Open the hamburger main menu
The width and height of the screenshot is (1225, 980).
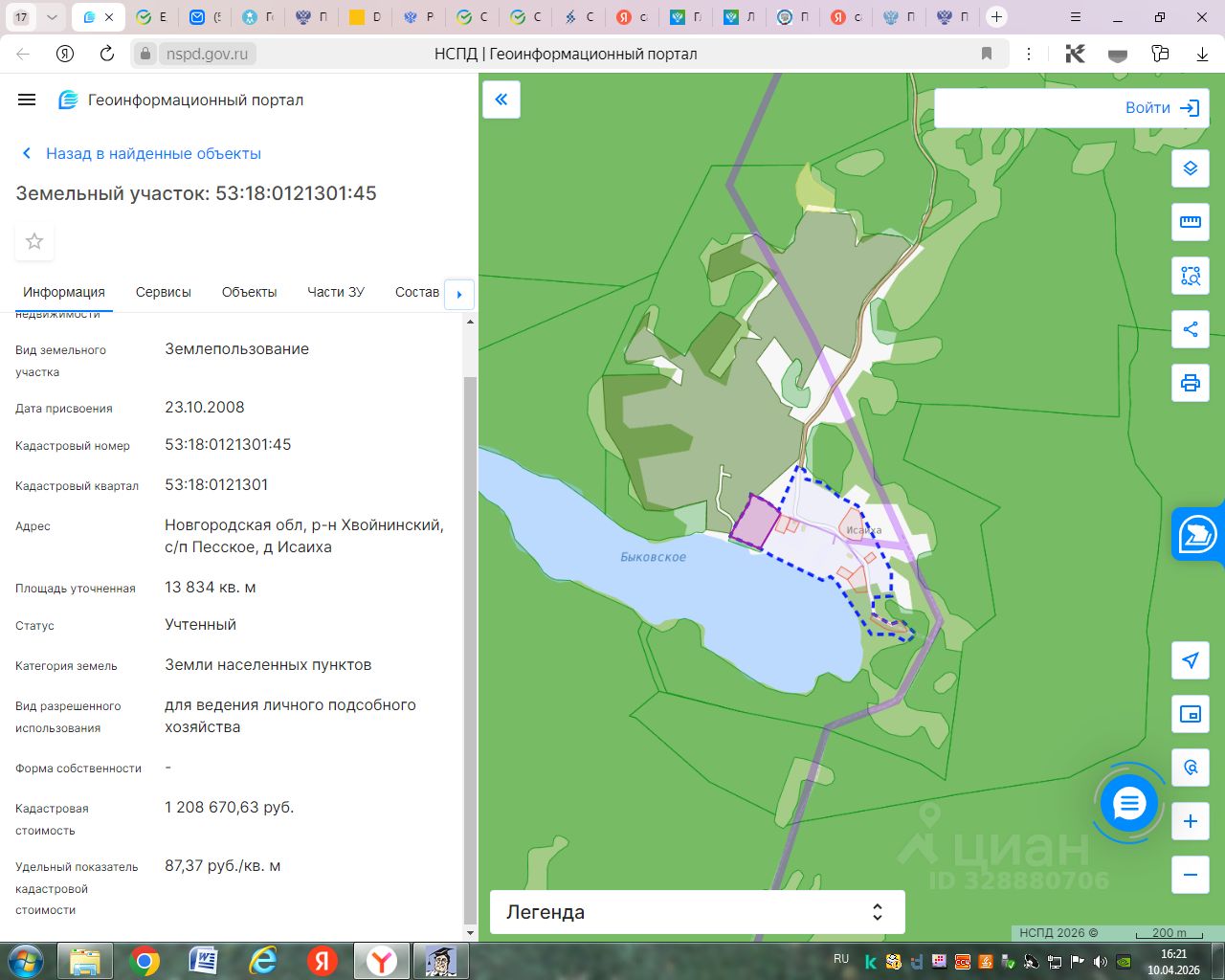[27, 100]
